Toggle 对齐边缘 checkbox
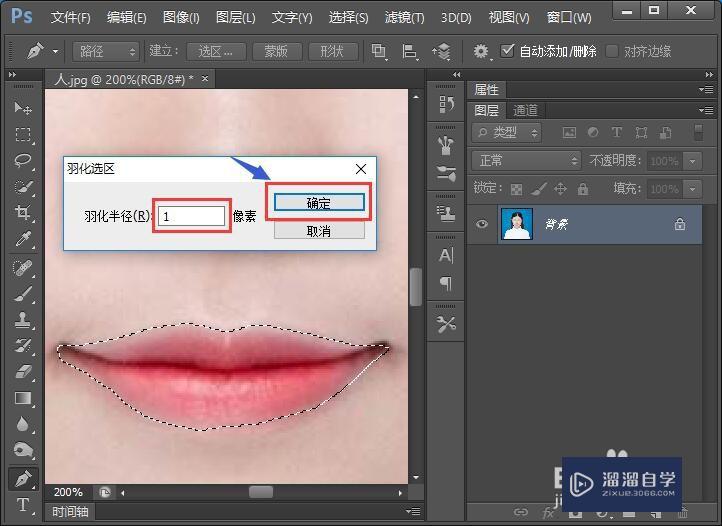 click(x=612, y=51)
